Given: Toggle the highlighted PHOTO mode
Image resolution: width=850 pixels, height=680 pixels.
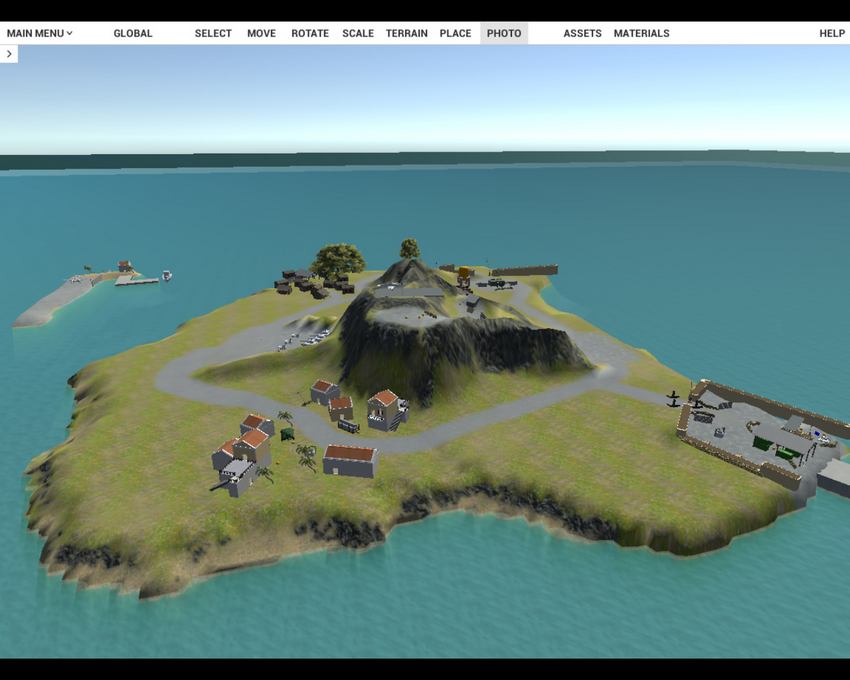Looking at the screenshot, I should click(504, 33).
